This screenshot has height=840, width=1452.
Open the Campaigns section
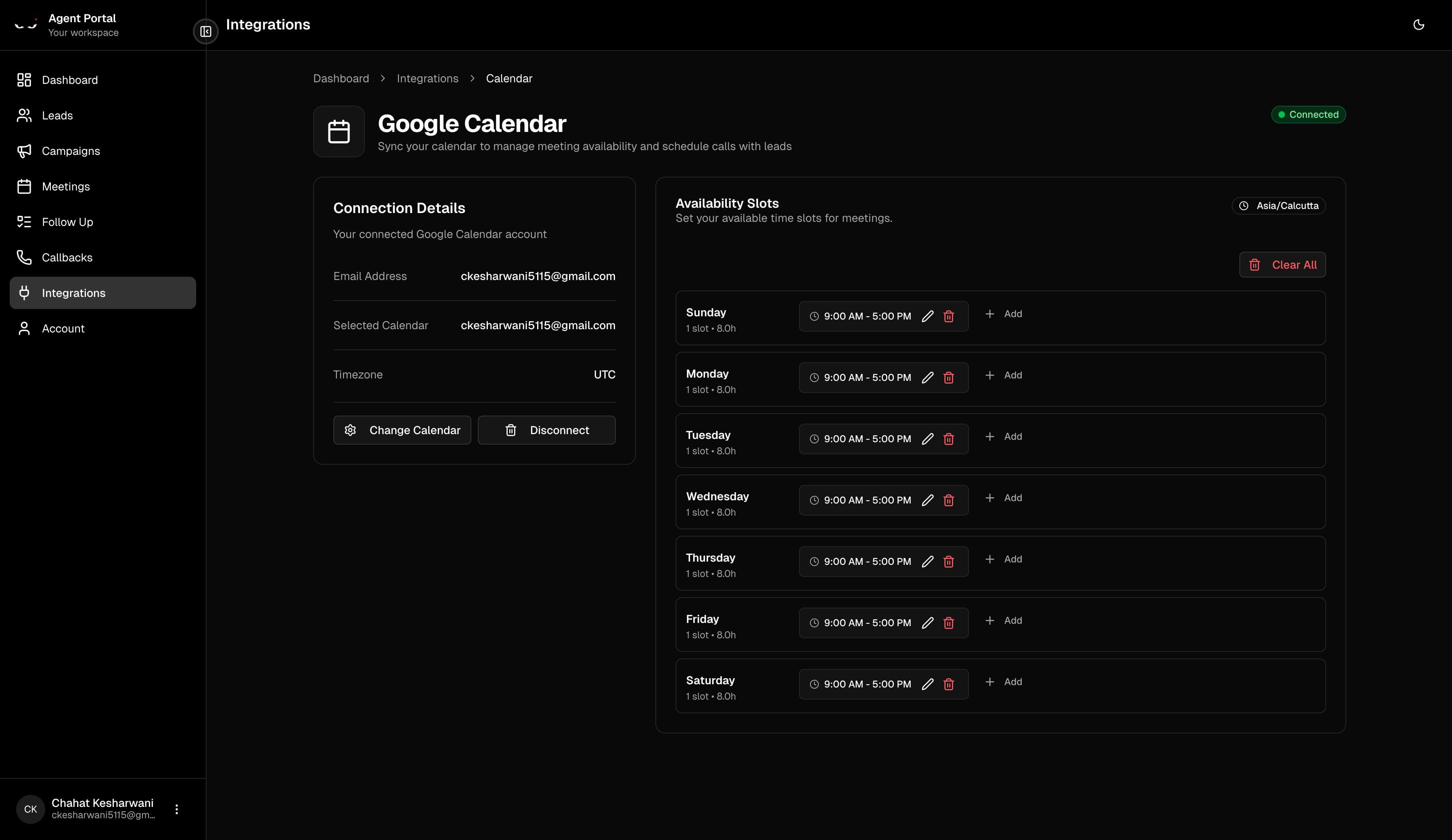pyautogui.click(x=70, y=151)
